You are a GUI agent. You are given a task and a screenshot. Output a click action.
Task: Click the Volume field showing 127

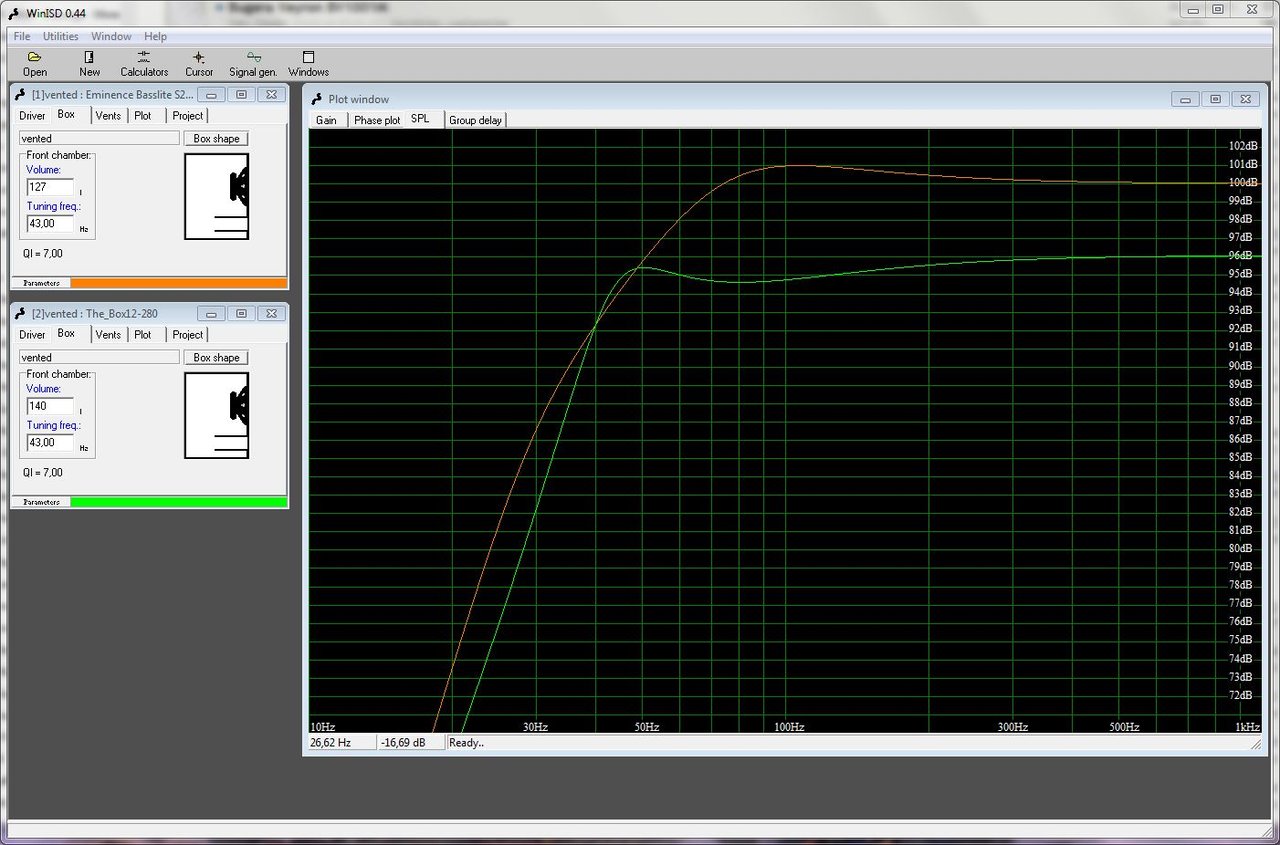[50, 187]
